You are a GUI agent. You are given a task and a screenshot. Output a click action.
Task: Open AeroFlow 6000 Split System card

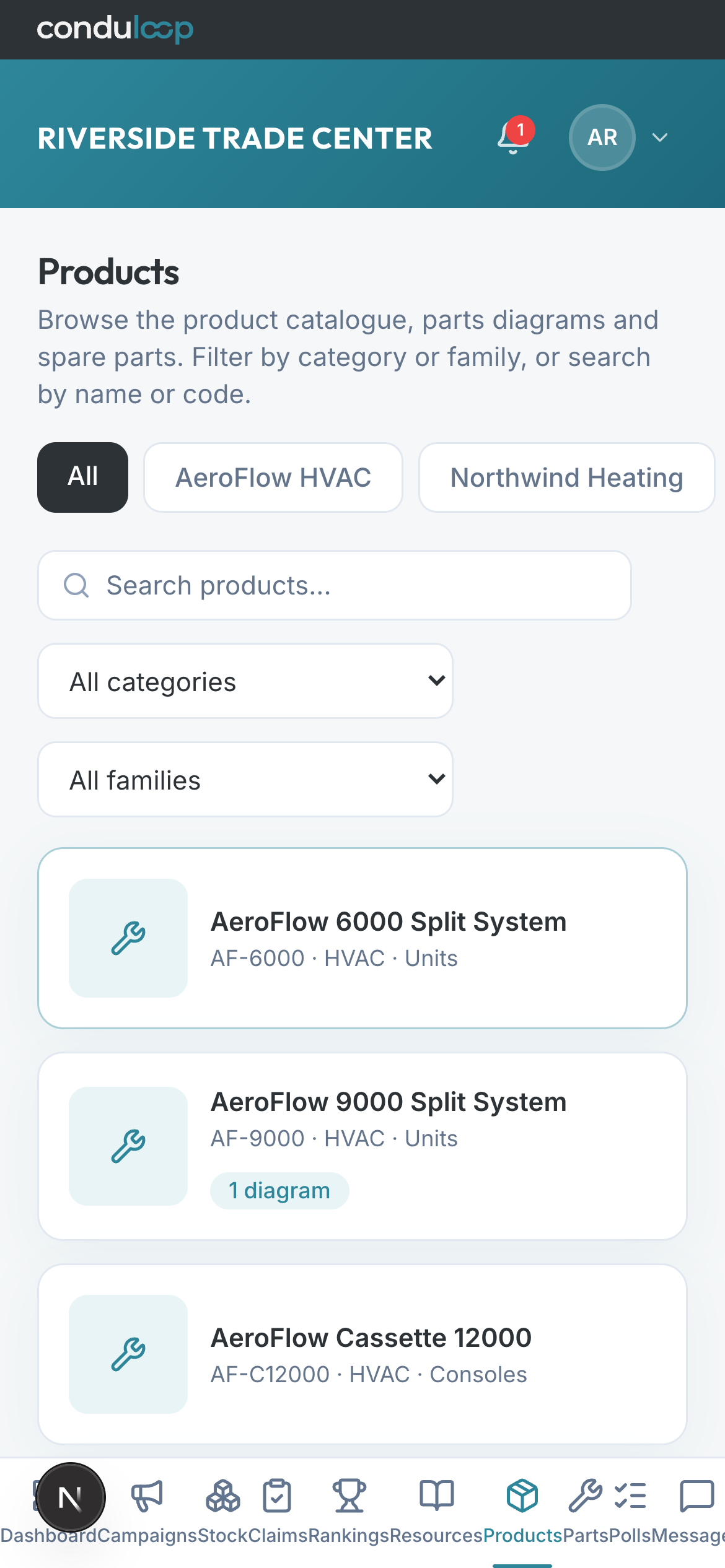[362, 938]
